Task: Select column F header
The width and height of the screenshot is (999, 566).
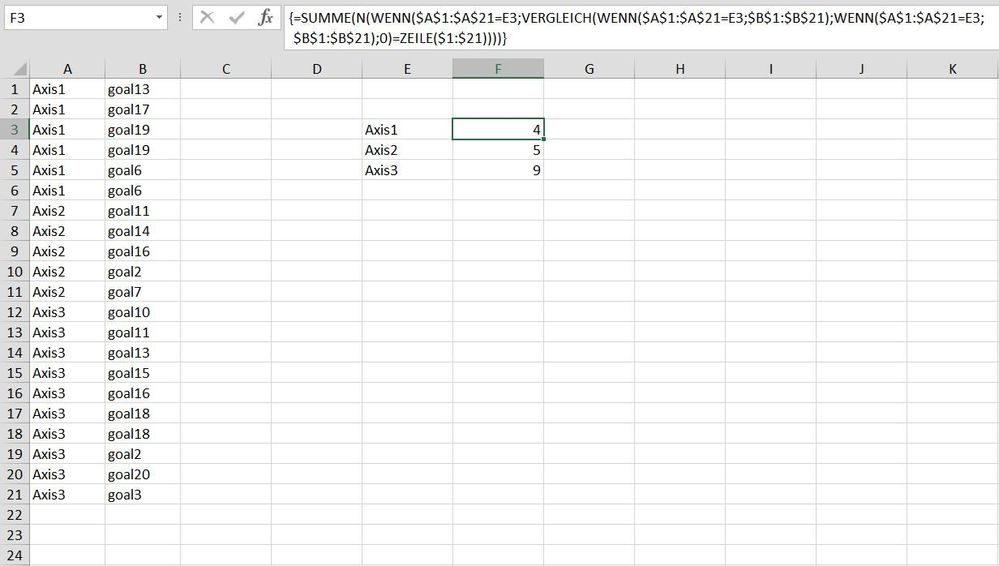Action: click(x=498, y=69)
